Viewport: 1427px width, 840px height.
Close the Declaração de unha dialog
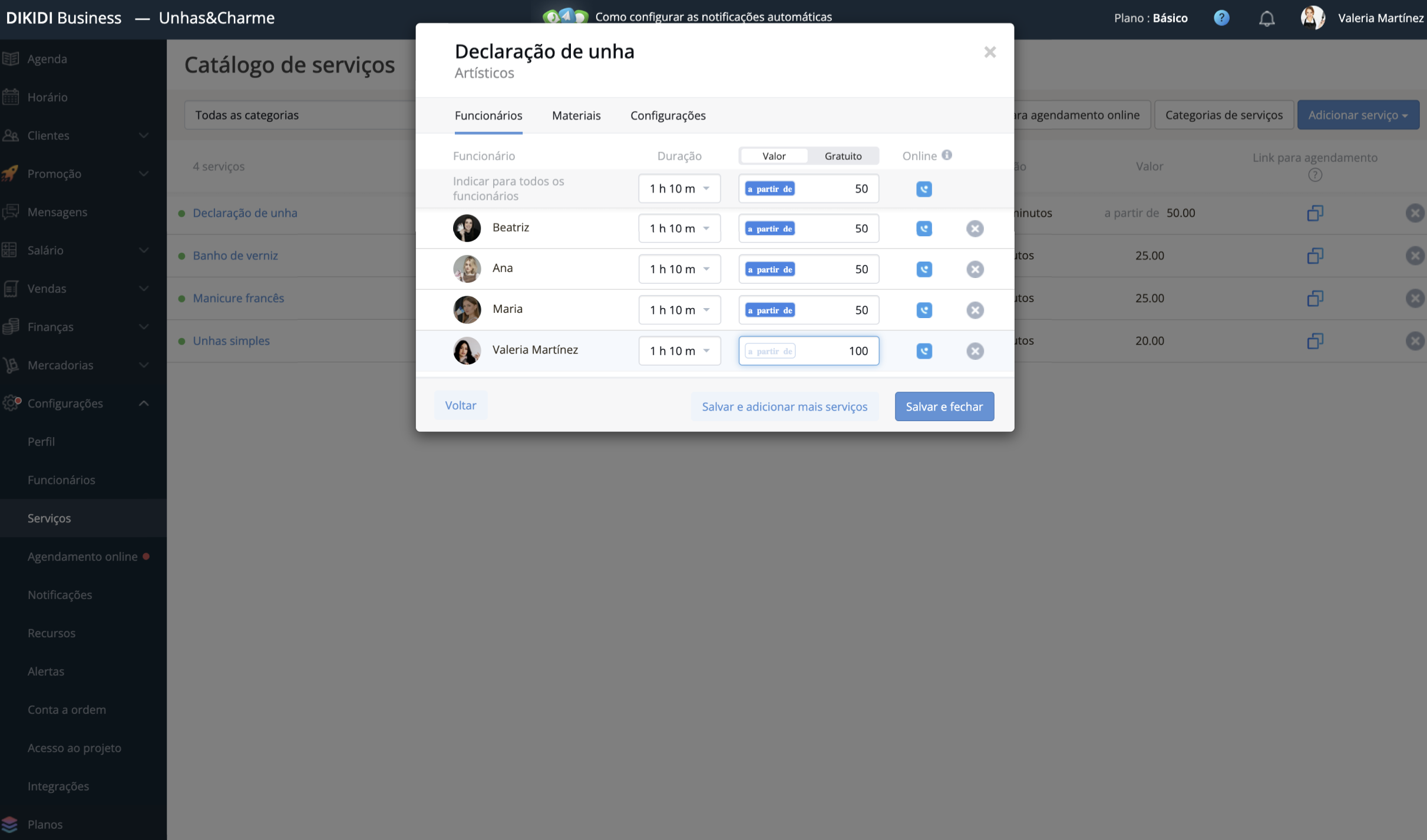coord(990,52)
